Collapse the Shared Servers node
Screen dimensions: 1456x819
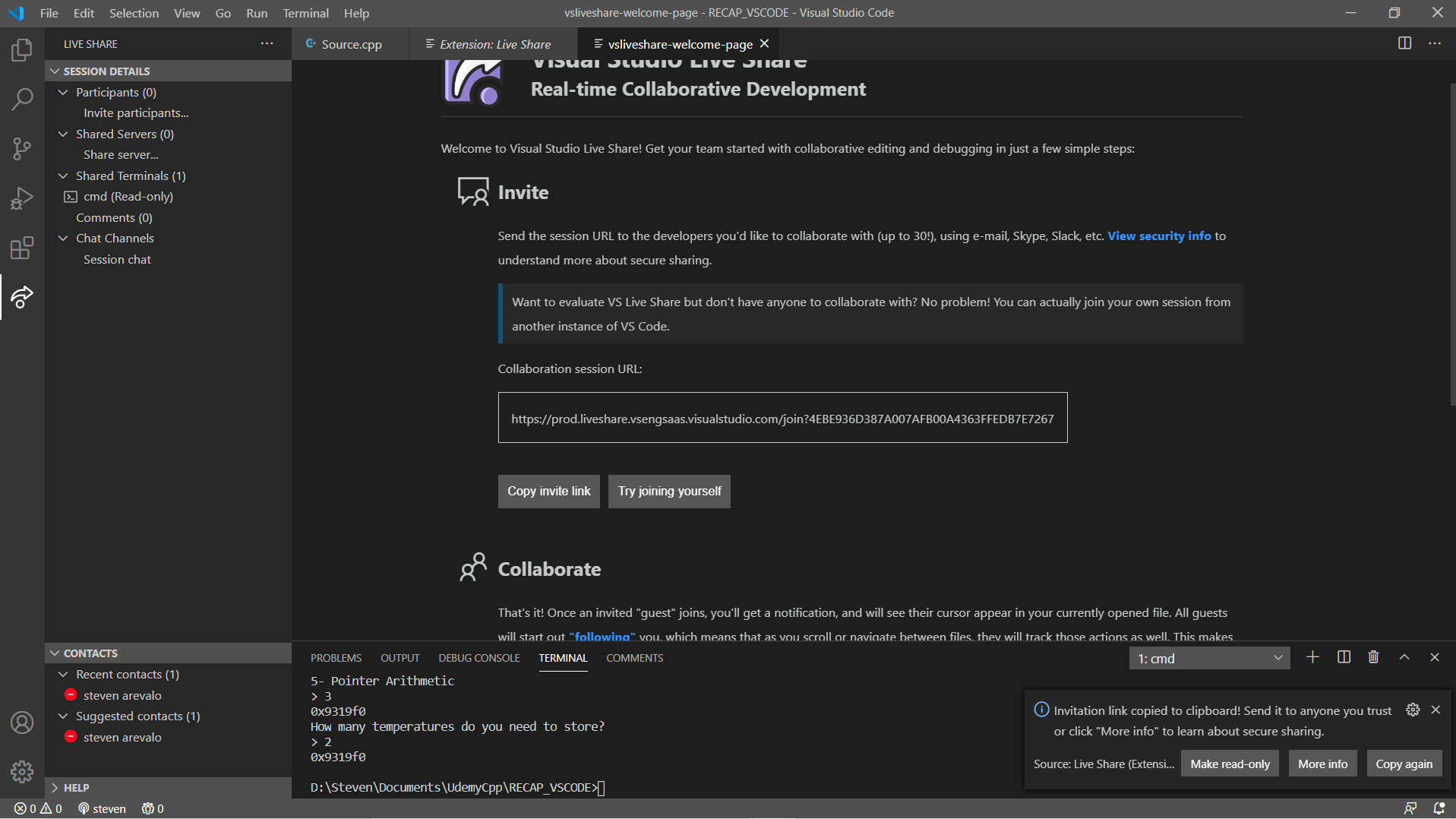(63, 134)
